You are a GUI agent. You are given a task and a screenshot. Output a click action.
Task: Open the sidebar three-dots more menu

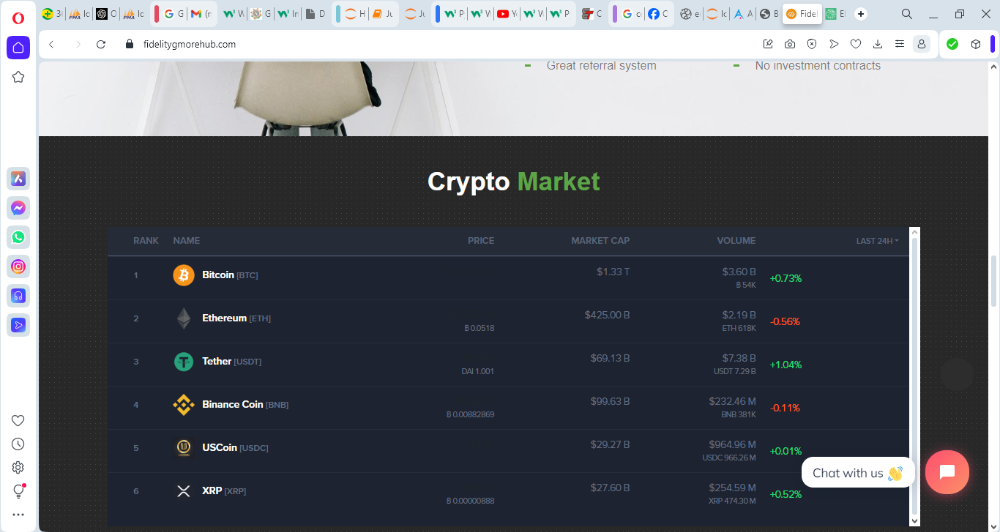point(18,514)
